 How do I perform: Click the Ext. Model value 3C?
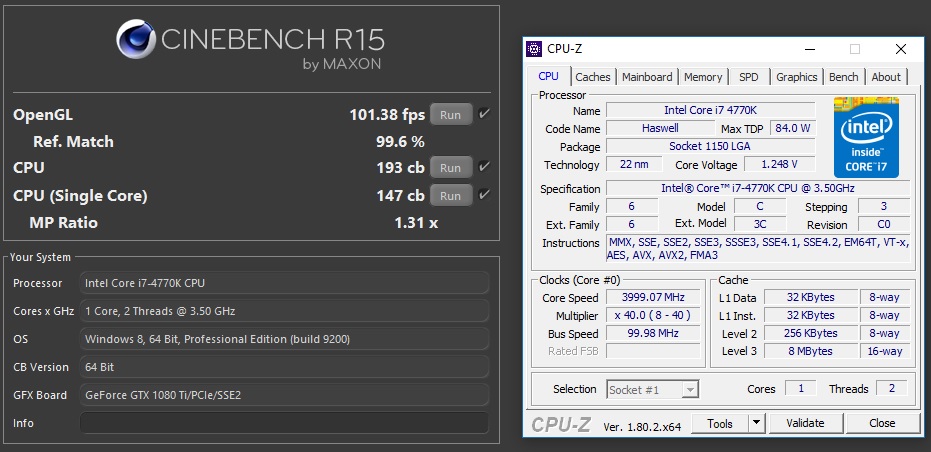[x=759, y=224]
